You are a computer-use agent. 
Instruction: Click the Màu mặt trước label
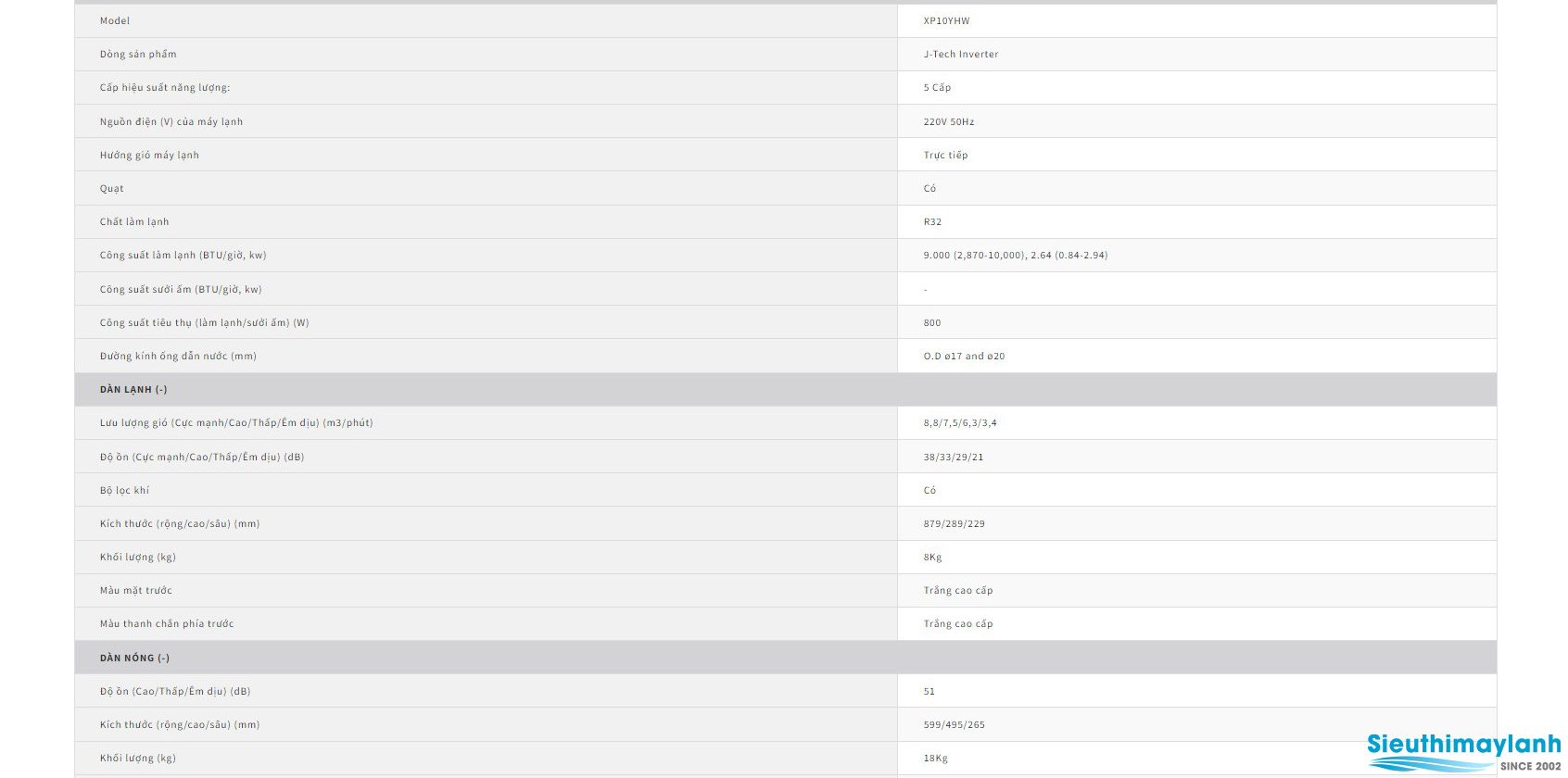(136, 590)
